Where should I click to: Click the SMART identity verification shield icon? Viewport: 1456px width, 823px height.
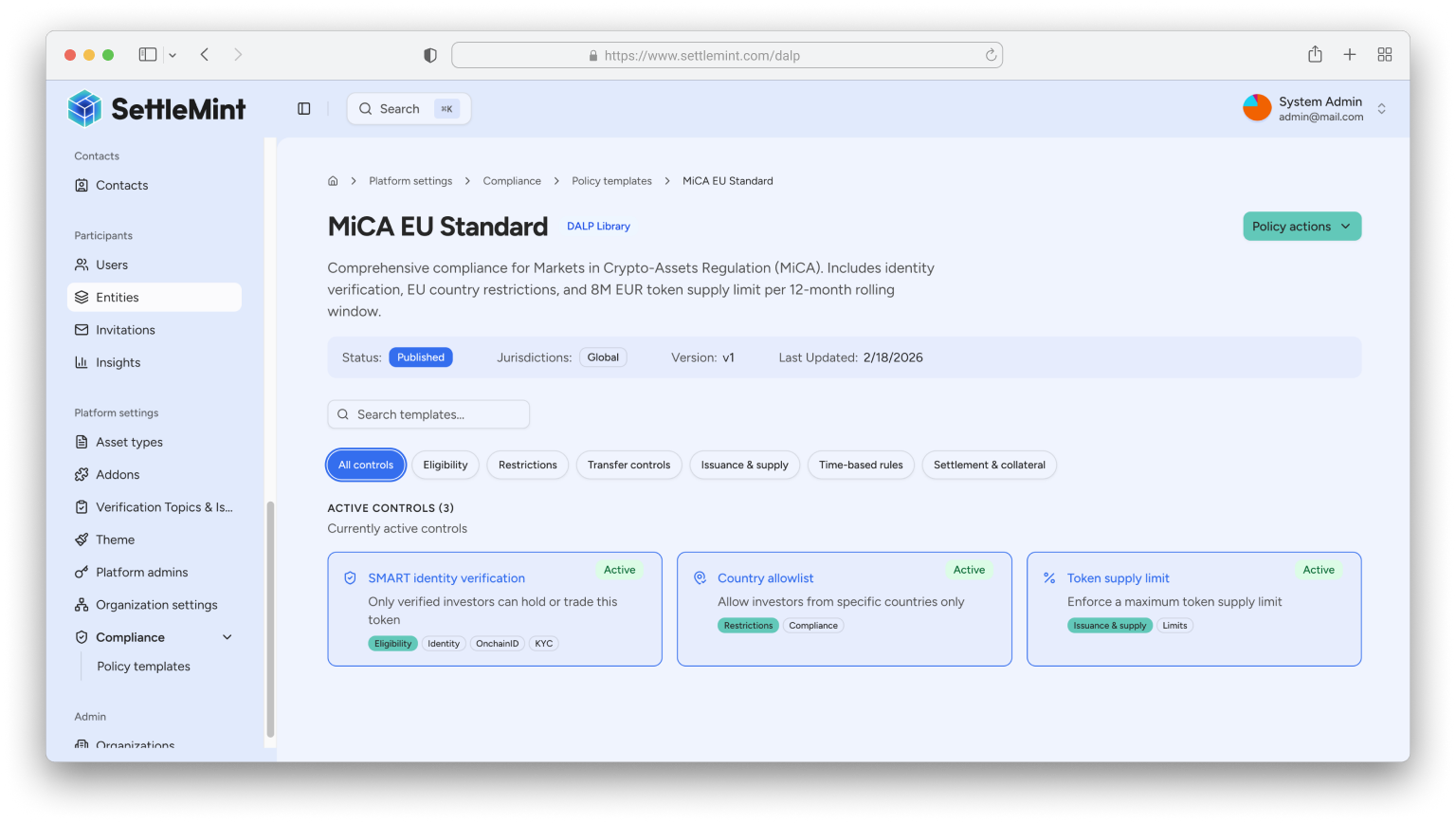pyautogui.click(x=350, y=578)
